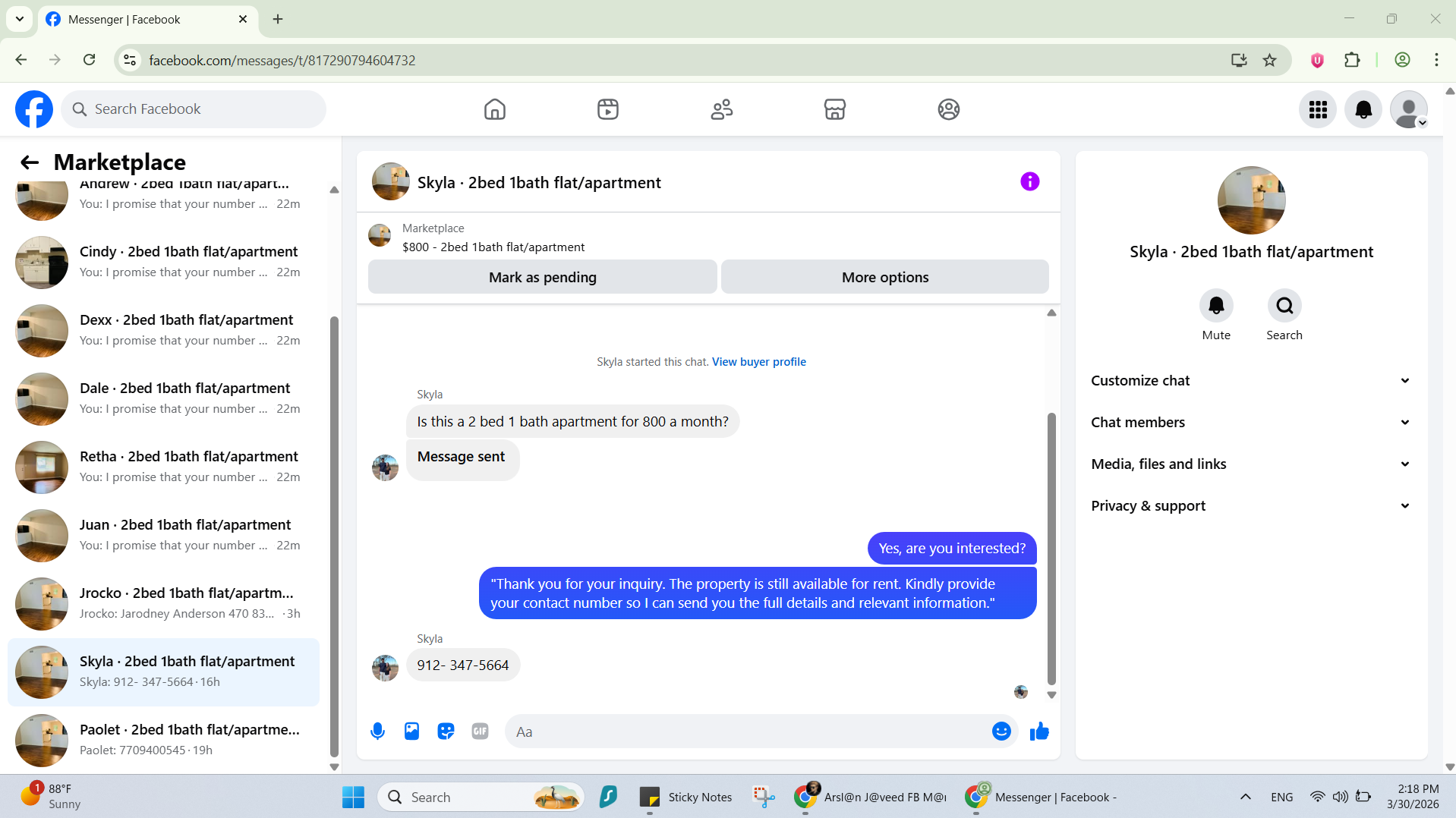Open Snipping Tool from taskbar

point(763,797)
